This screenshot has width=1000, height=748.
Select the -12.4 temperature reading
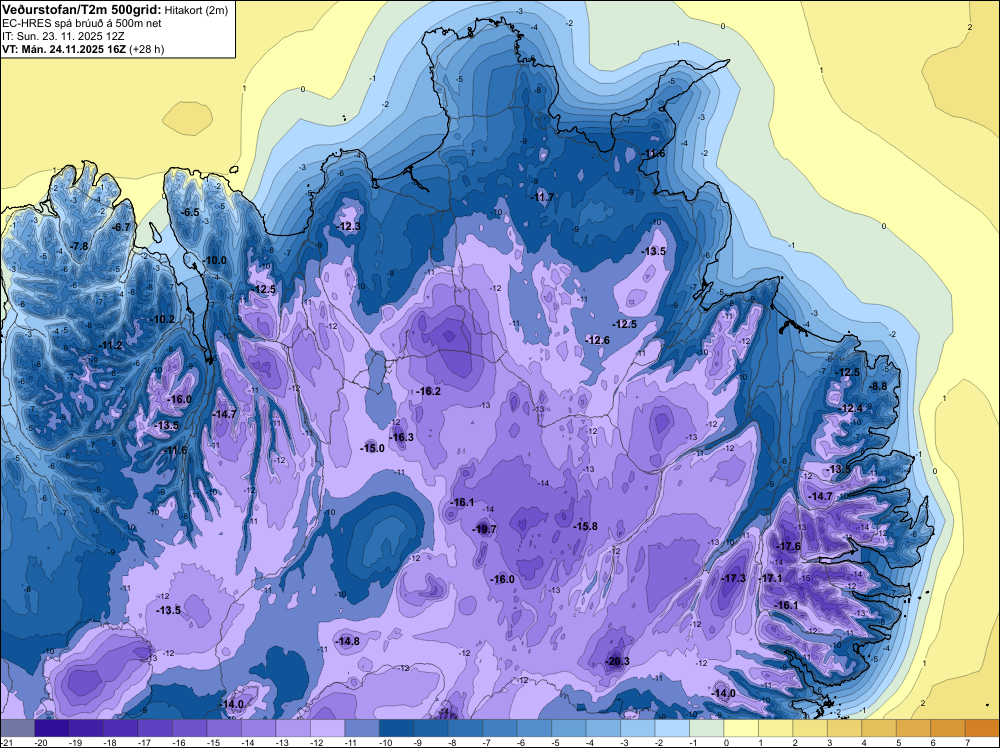[x=850, y=408]
